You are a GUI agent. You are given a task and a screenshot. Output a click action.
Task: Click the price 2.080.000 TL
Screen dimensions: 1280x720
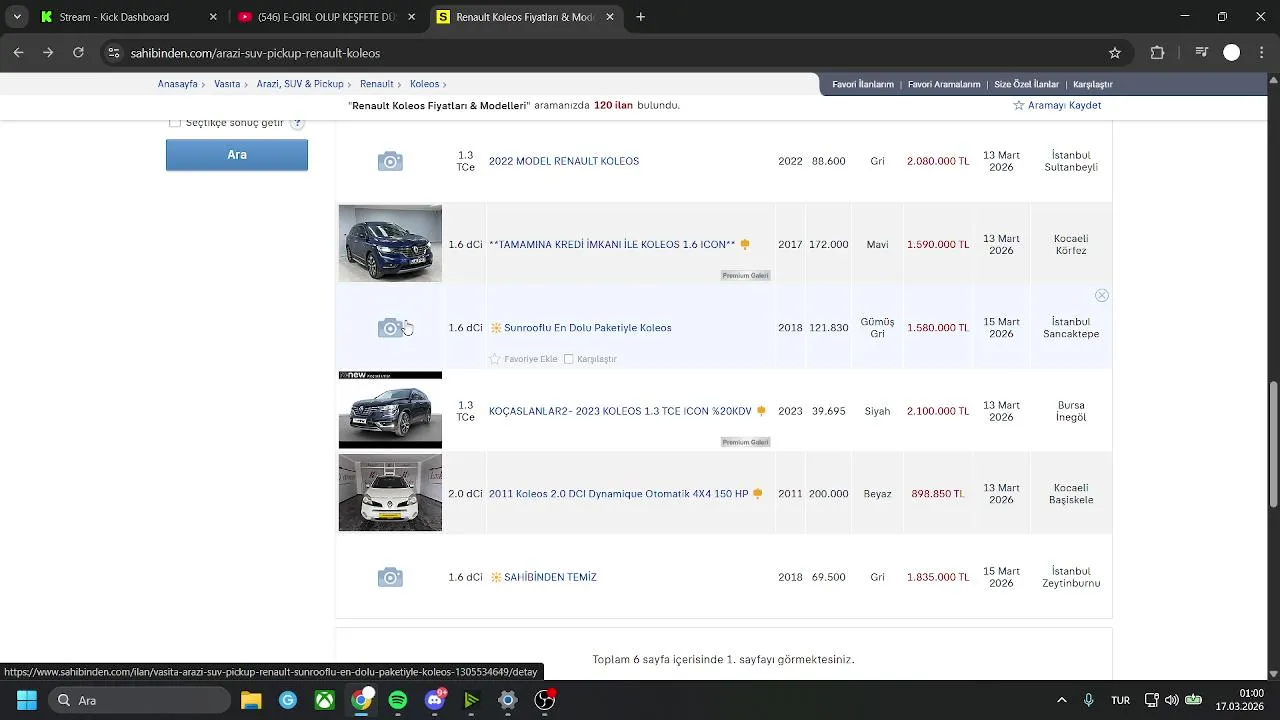click(x=938, y=161)
